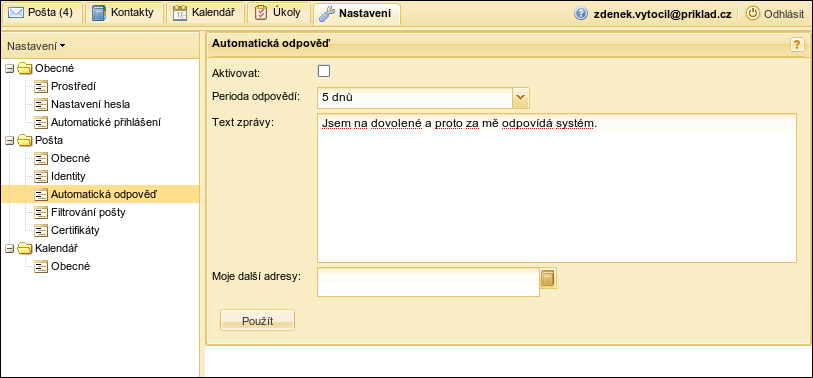The image size is (813, 378).
Task: Click into Moje další adresy field
Action: tap(428, 283)
